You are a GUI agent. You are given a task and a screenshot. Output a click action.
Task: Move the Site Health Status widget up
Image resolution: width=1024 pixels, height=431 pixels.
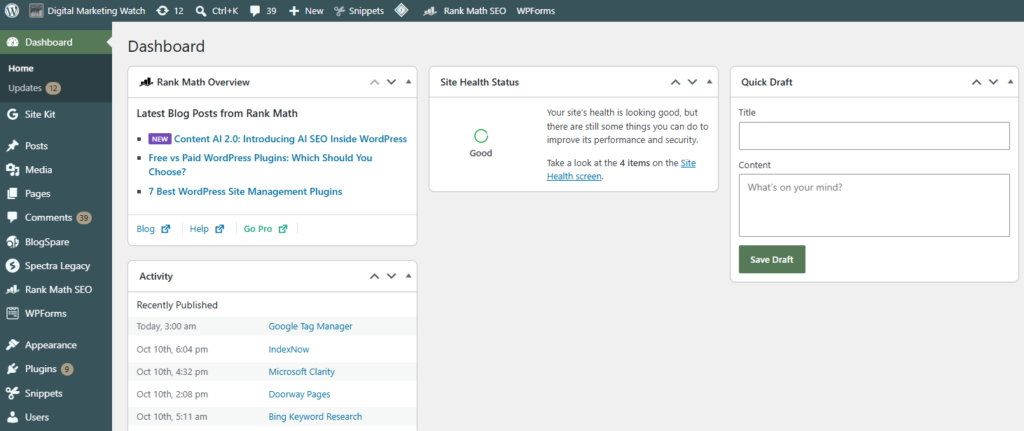[676, 82]
